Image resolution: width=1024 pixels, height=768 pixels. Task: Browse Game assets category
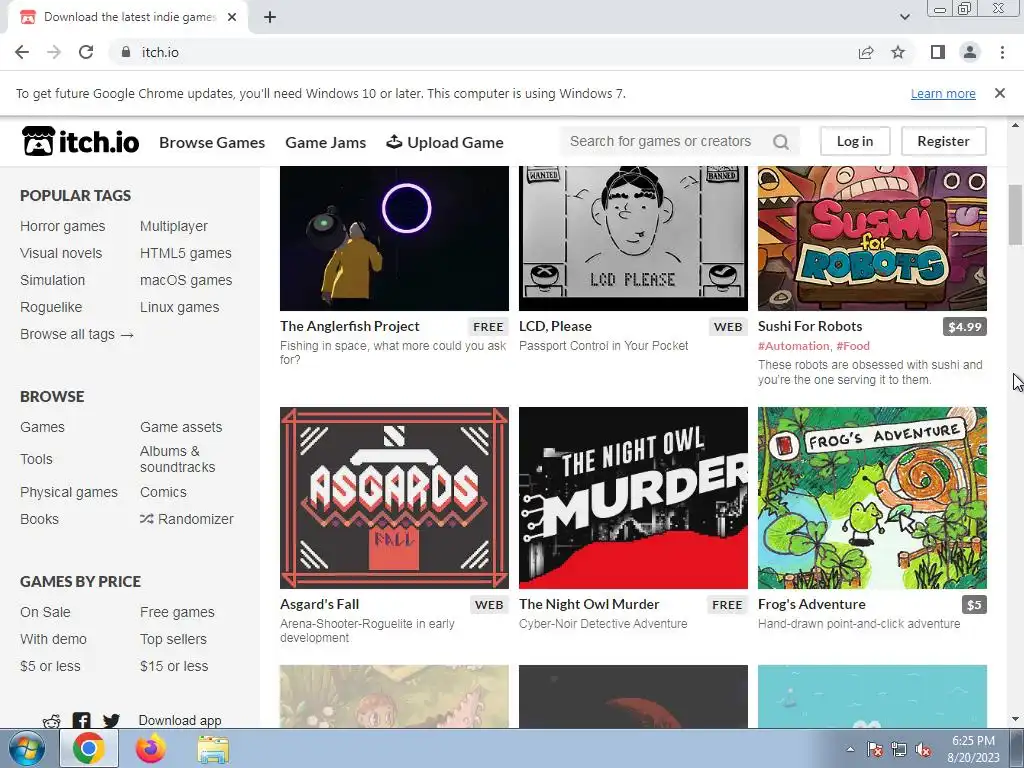(181, 427)
